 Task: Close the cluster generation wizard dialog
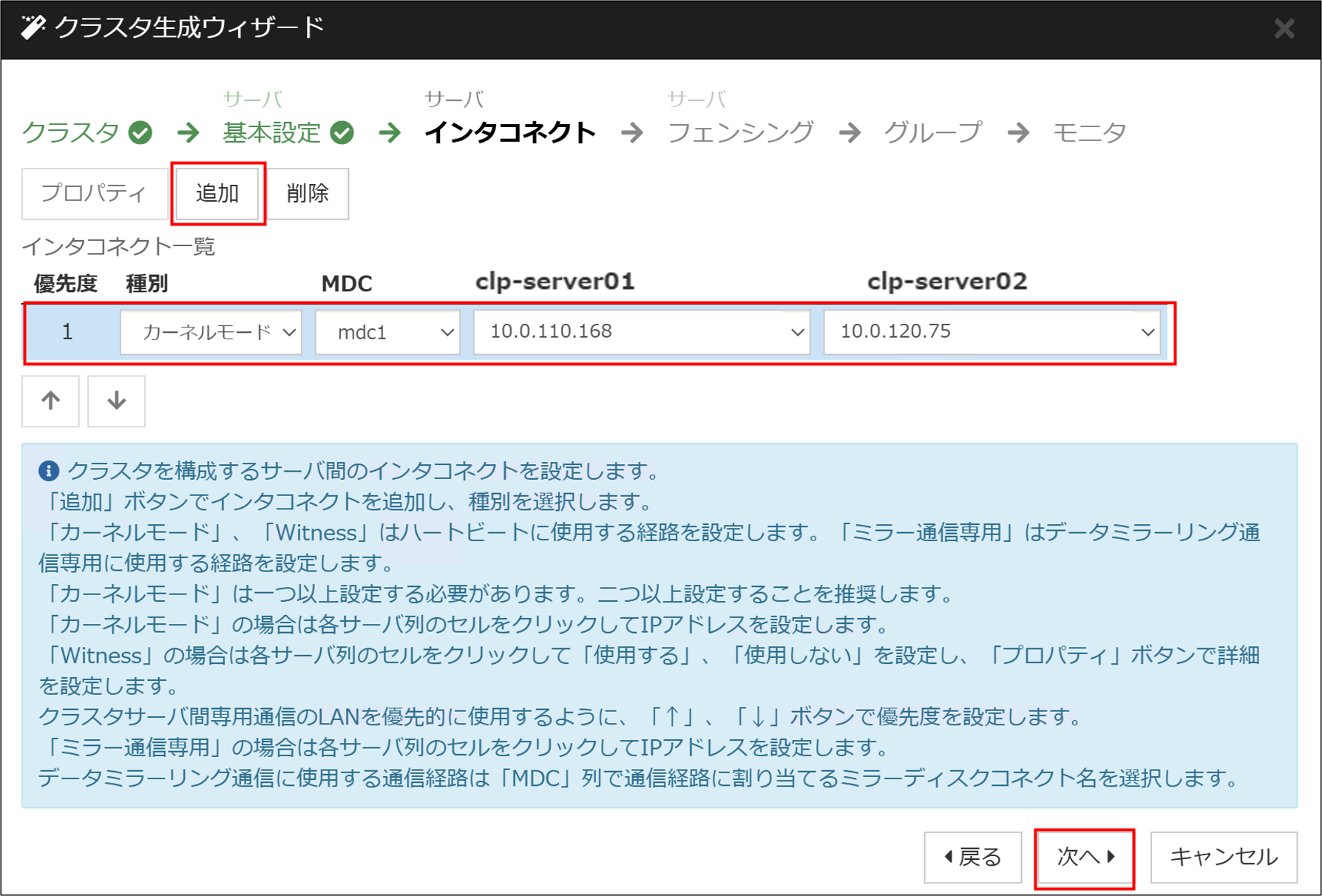coord(1284,29)
